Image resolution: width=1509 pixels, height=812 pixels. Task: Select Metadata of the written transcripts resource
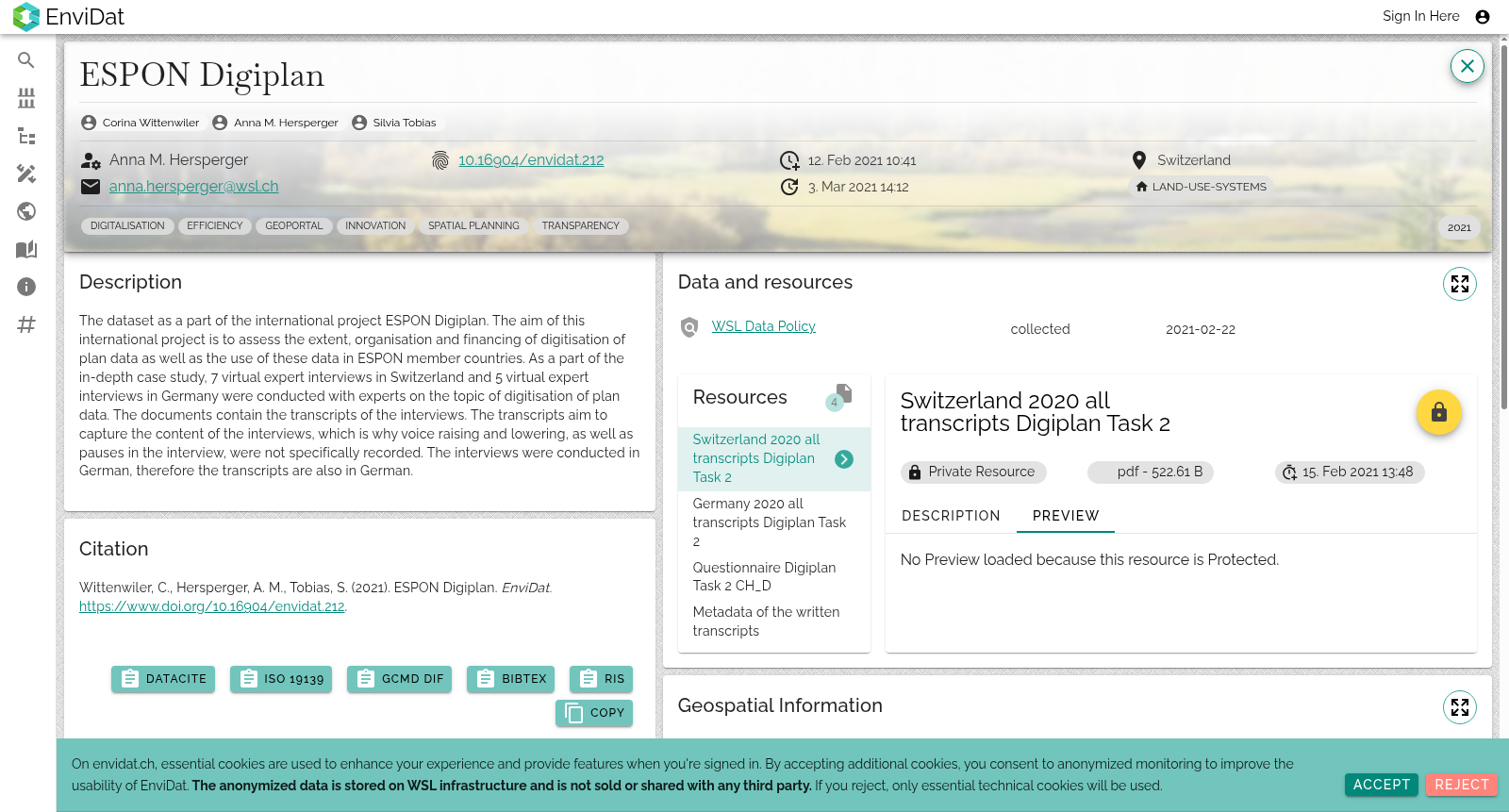pyautogui.click(x=773, y=622)
